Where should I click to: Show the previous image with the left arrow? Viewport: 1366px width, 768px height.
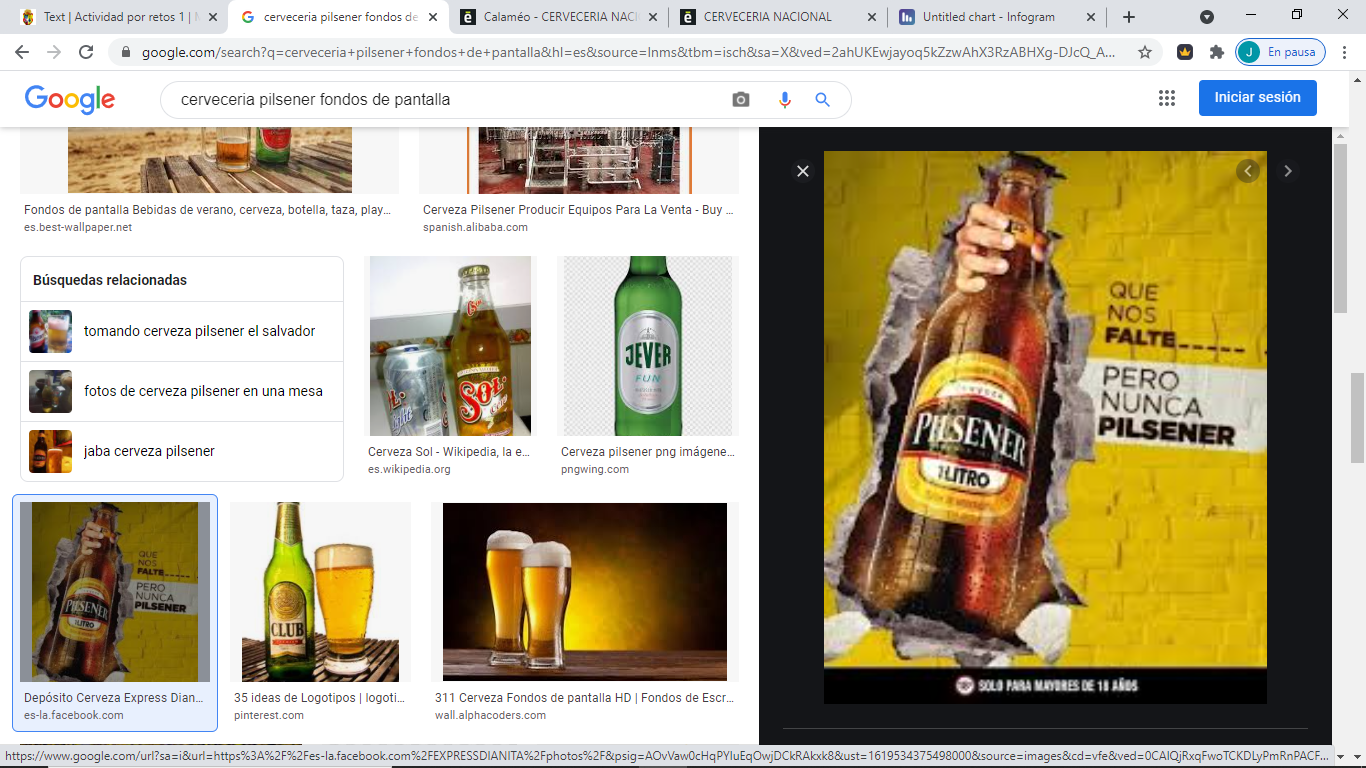pyautogui.click(x=1247, y=171)
